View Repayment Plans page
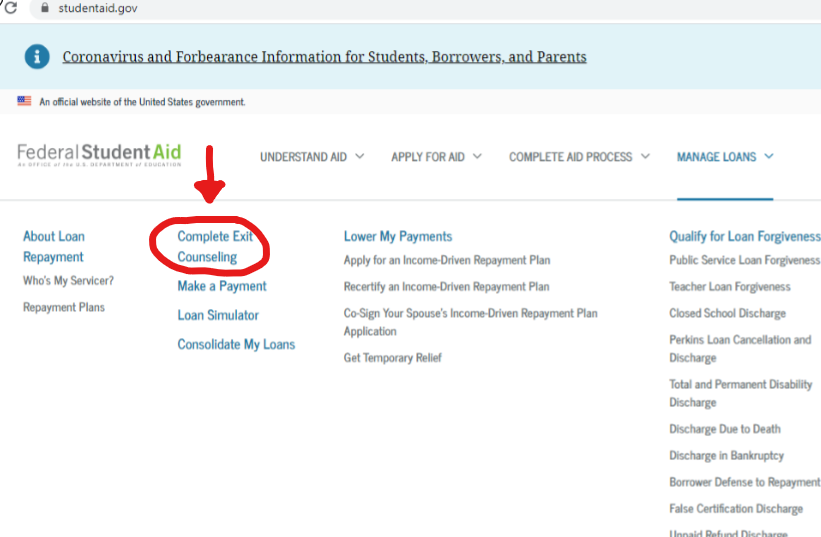 pos(64,307)
